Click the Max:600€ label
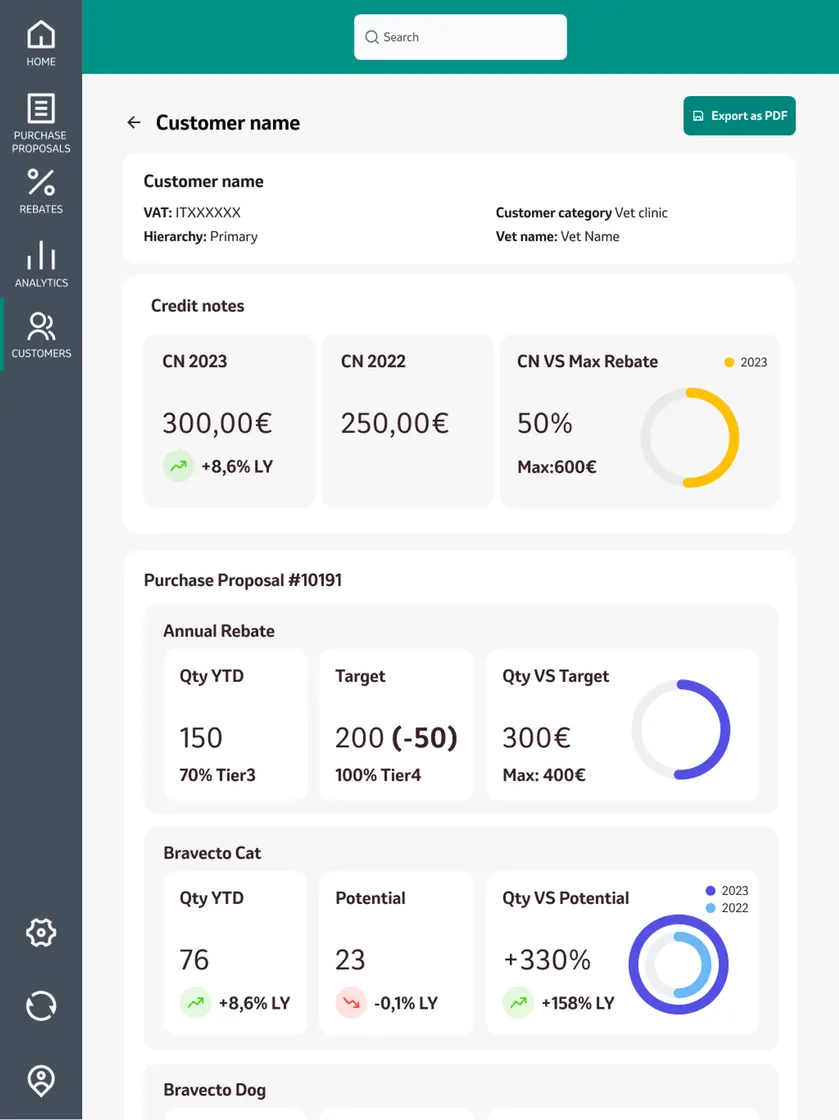Screen dimensions: 839x1120 pyautogui.click(x=557, y=467)
